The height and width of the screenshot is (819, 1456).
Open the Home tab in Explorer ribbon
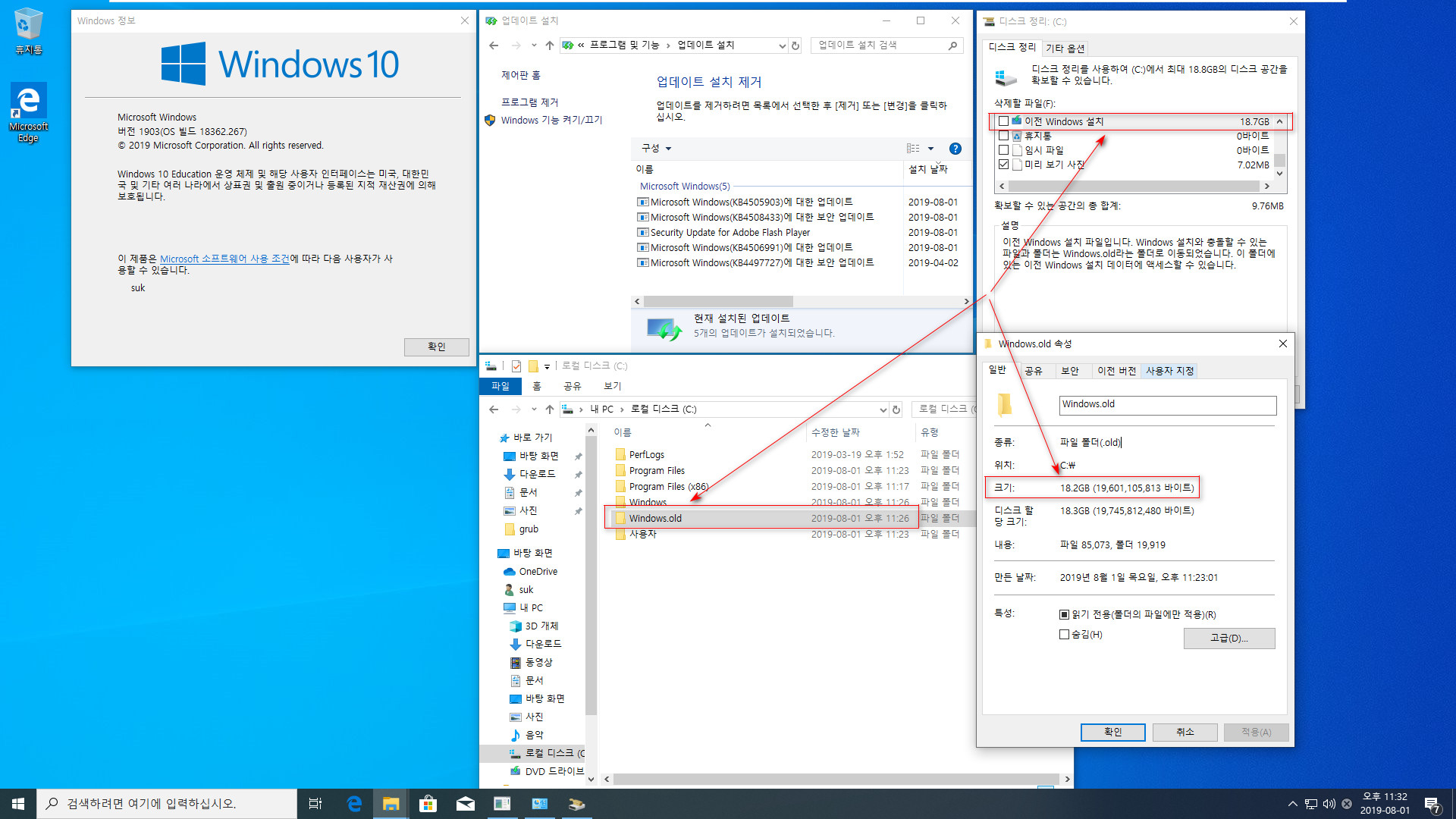click(x=536, y=386)
